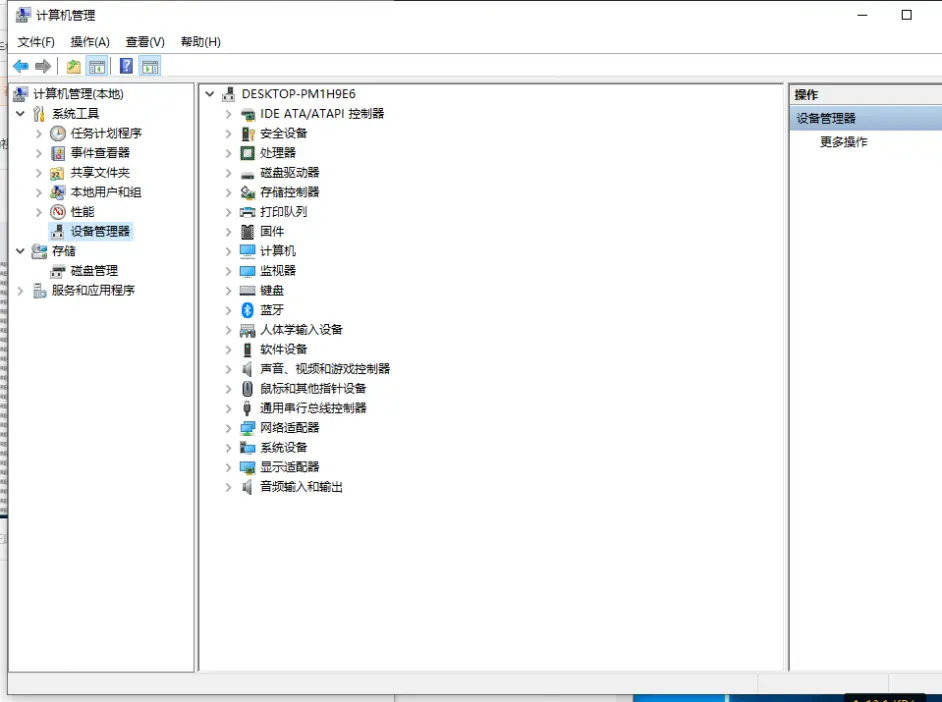Select the 安全设备 device label
The height and width of the screenshot is (702, 942).
[284, 133]
